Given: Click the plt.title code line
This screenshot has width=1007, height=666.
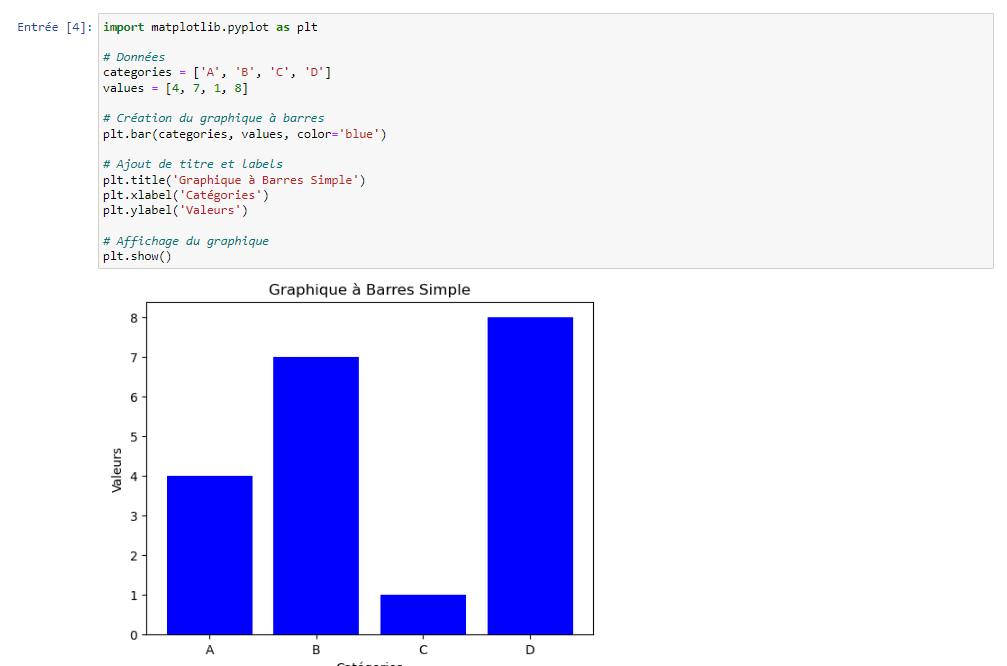Looking at the screenshot, I should [234, 180].
